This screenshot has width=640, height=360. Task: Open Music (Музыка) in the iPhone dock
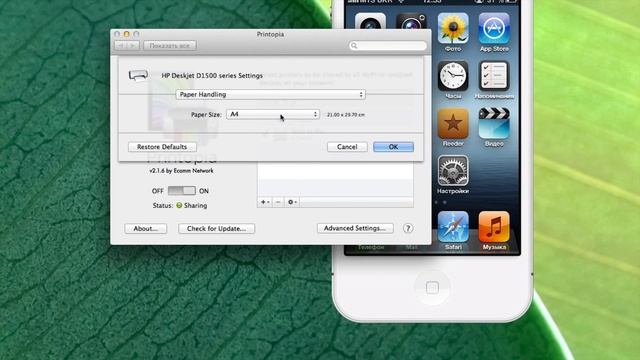pos(494,227)
